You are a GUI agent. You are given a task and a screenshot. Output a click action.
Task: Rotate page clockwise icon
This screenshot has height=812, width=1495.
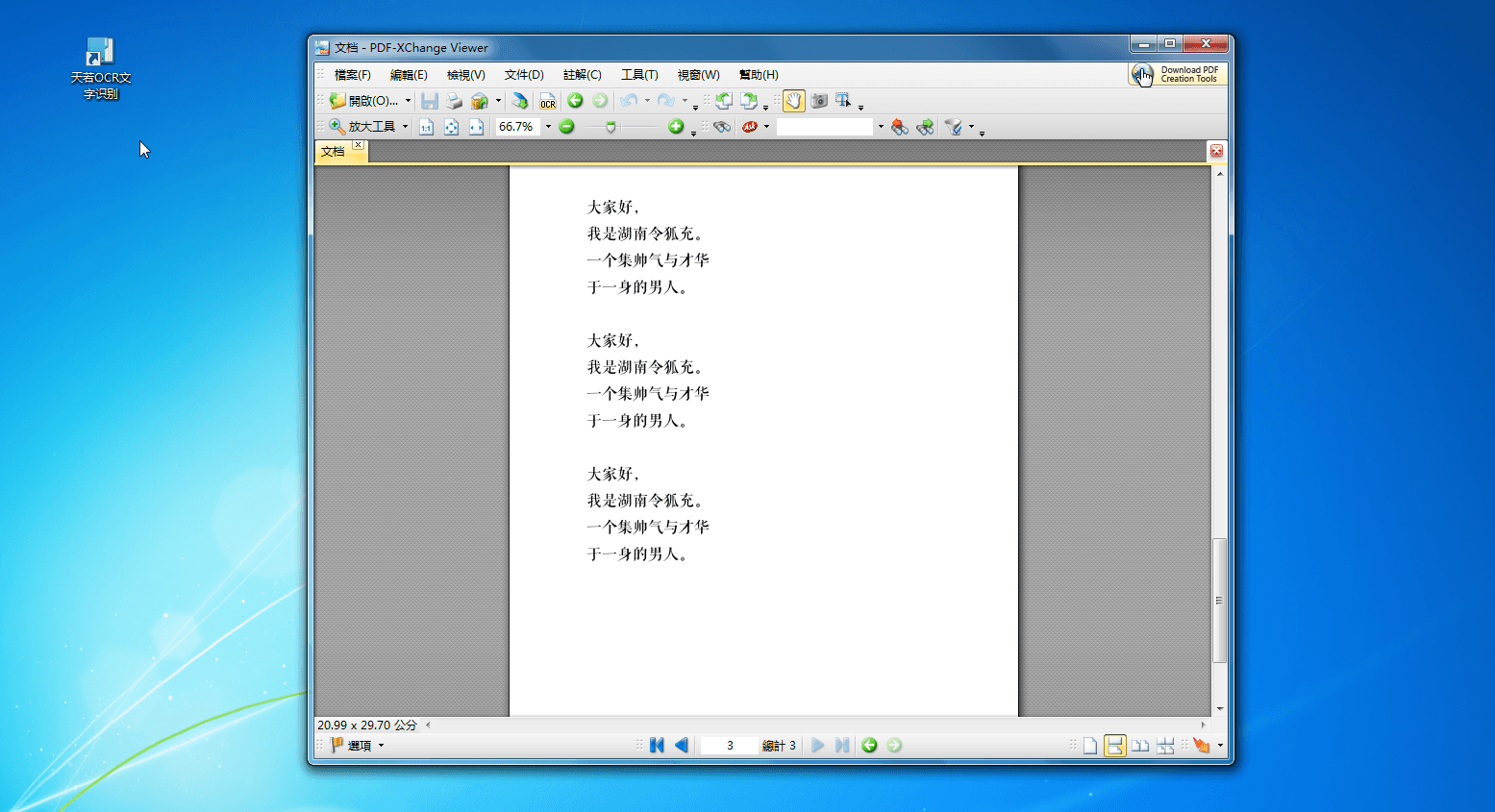[749, 101]
